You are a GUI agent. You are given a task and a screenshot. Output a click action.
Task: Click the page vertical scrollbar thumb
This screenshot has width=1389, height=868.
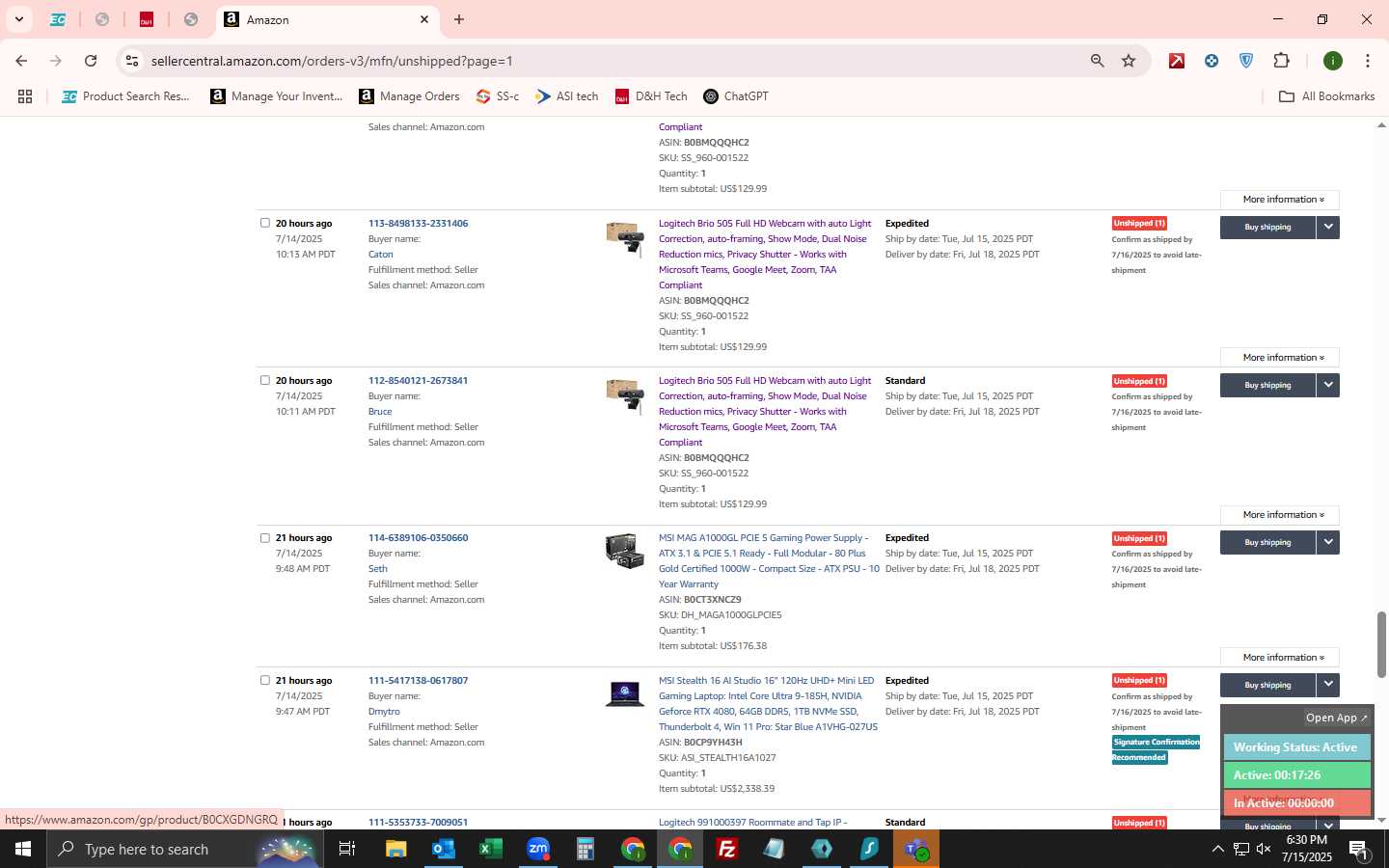coord(1381,644)
